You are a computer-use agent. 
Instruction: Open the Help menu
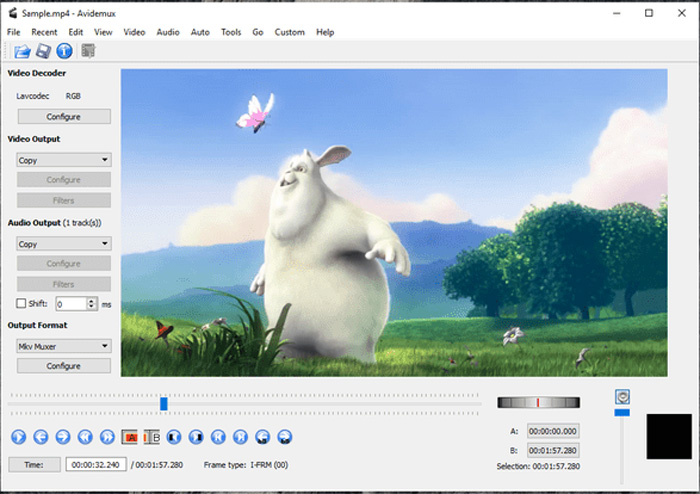[x=325, y=32]
